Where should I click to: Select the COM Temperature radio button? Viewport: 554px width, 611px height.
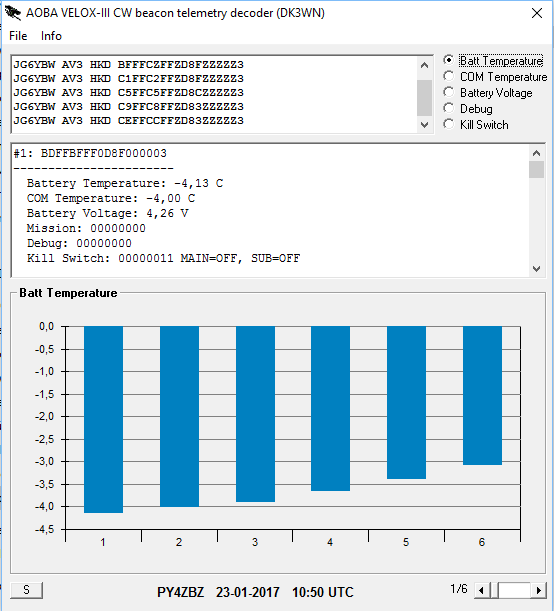(448, 76)
